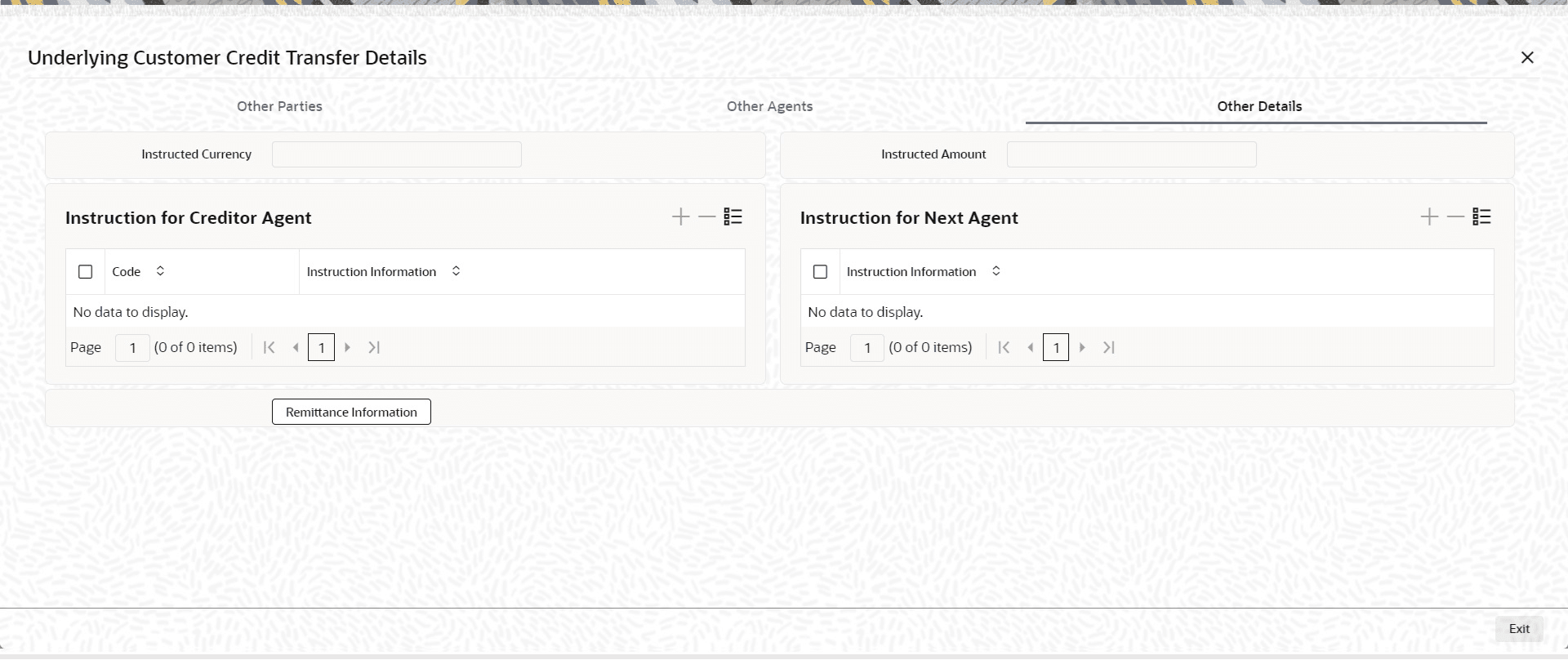The height and width of the screenshot is (660, 1568).
Task: Add row to Instruction for Creditor Agent
Action: tap(680, 217)
